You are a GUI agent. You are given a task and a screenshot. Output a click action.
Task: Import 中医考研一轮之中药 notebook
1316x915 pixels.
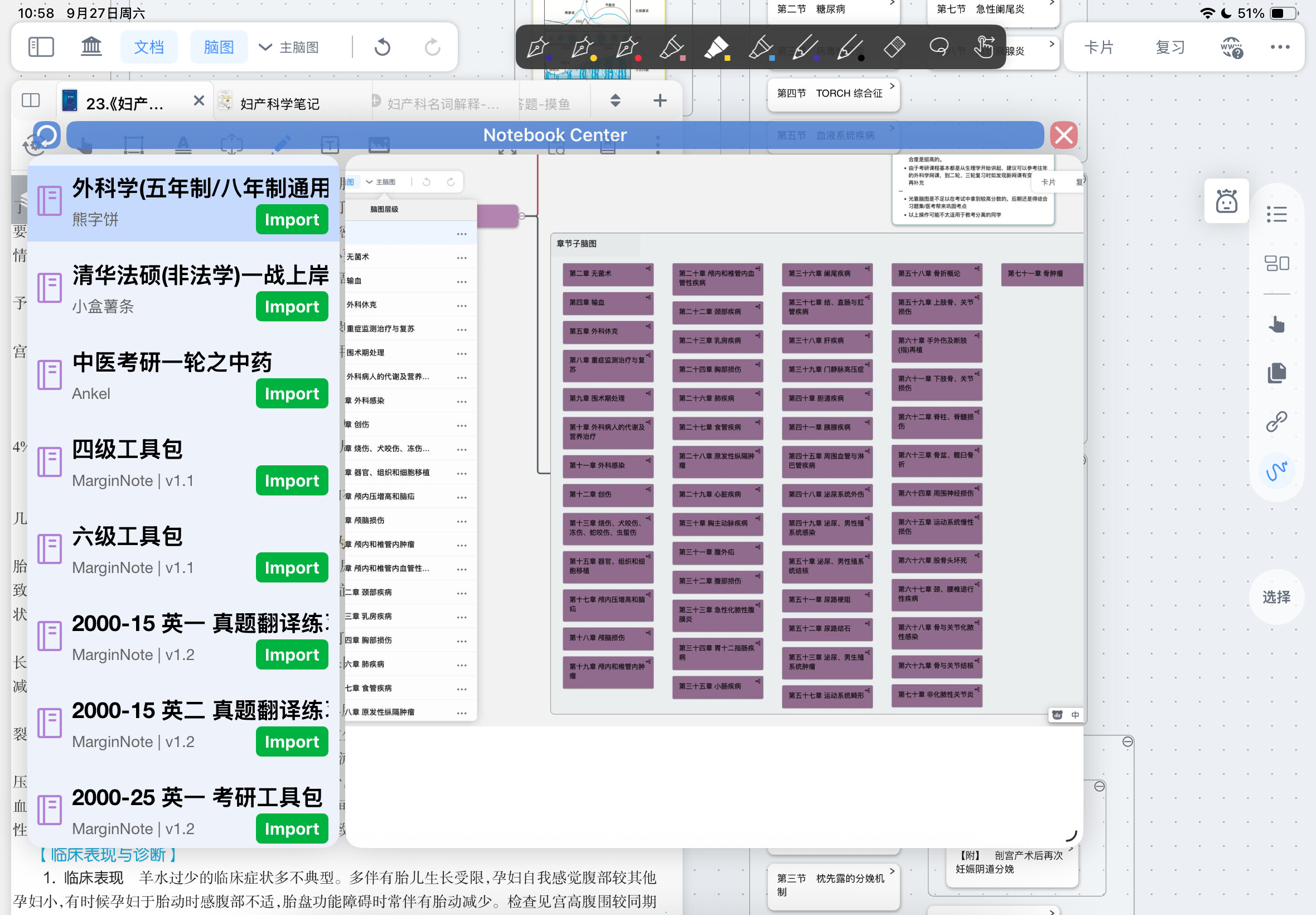pos(292,393)
